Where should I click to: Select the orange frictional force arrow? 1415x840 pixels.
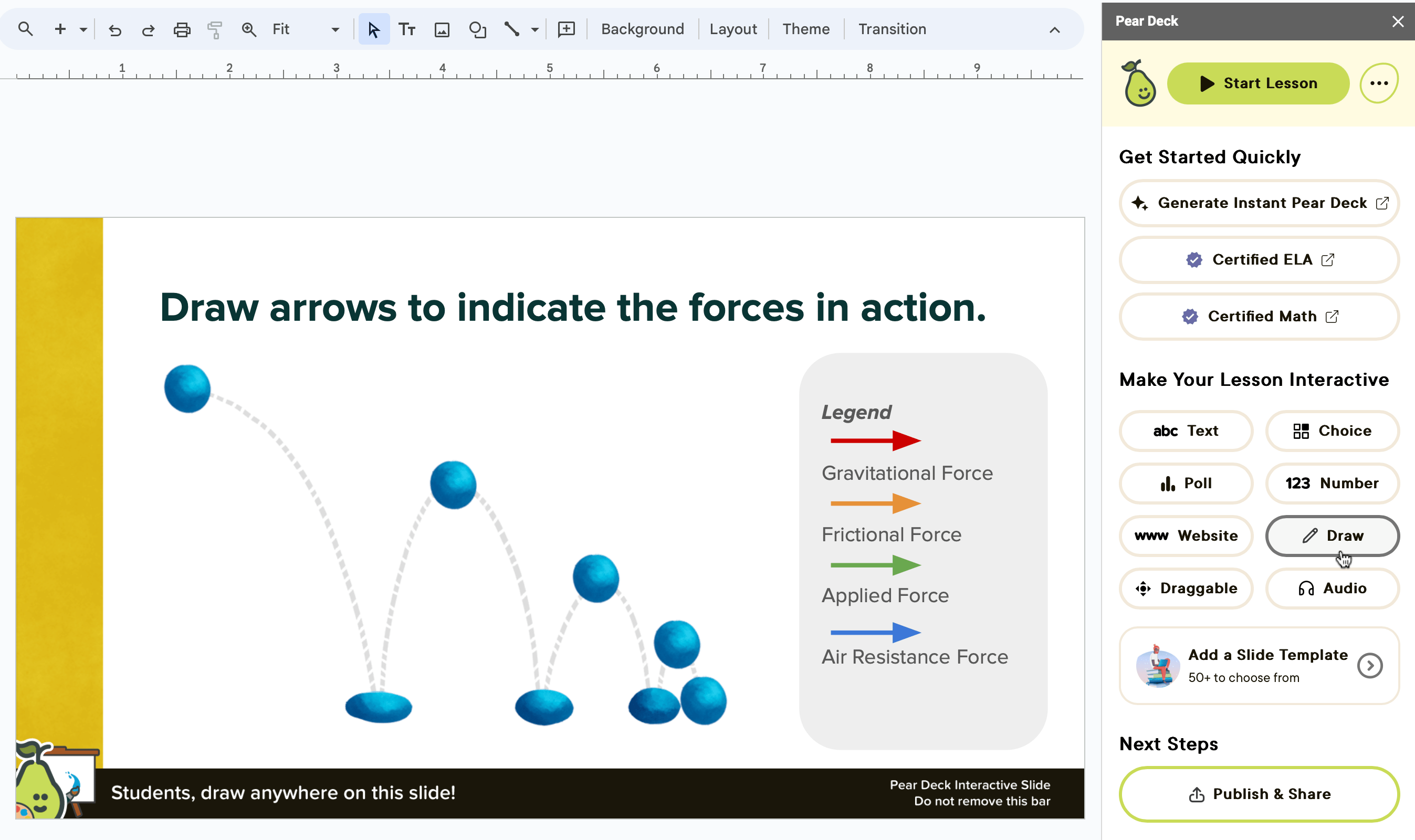pos(876,503)
